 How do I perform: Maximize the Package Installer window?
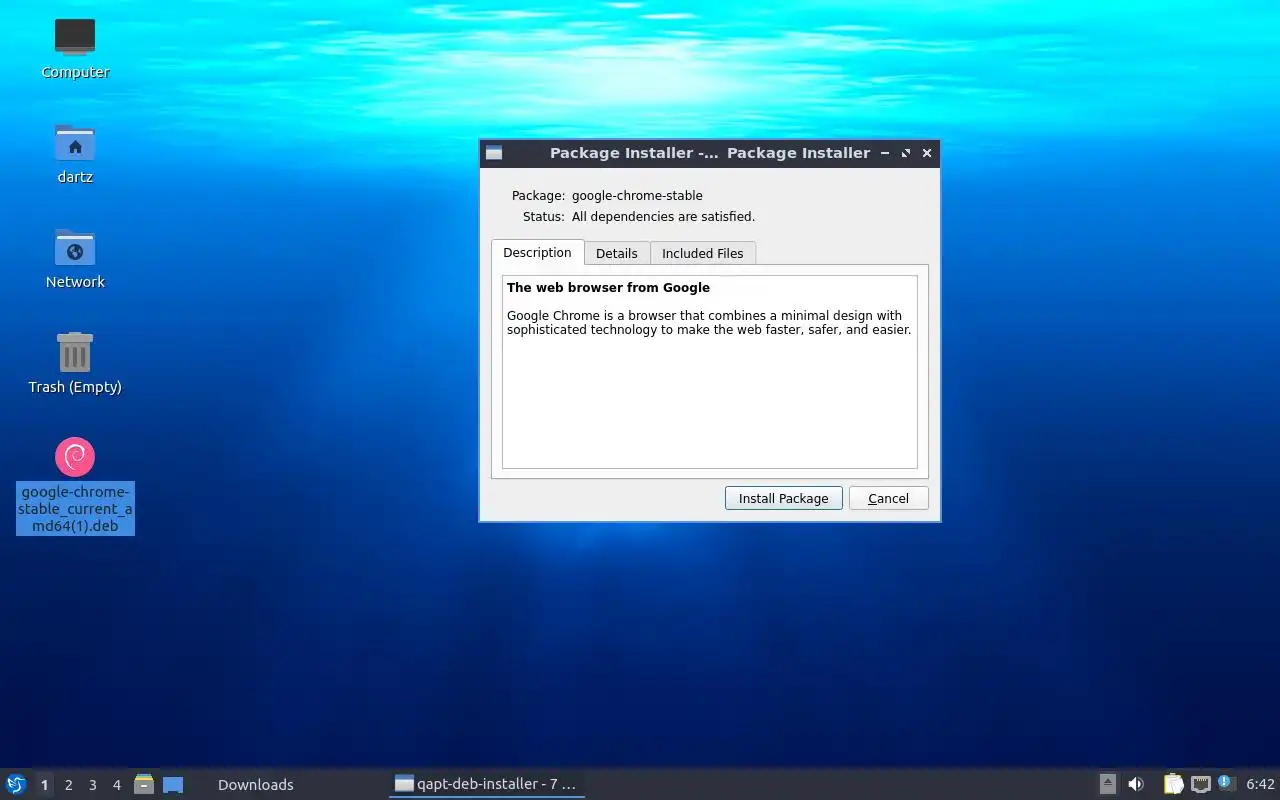906,153
